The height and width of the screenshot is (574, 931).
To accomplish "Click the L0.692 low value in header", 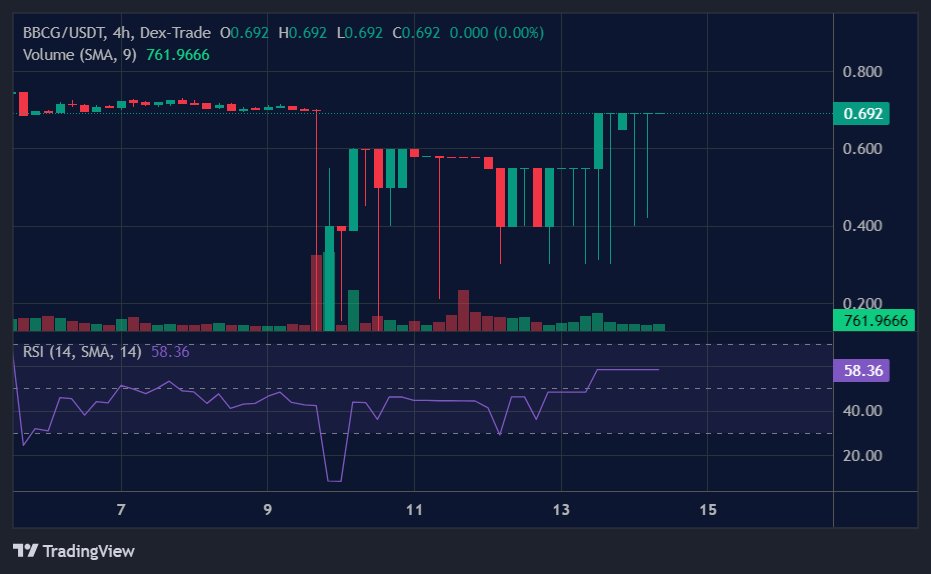I will click(360, 33).
